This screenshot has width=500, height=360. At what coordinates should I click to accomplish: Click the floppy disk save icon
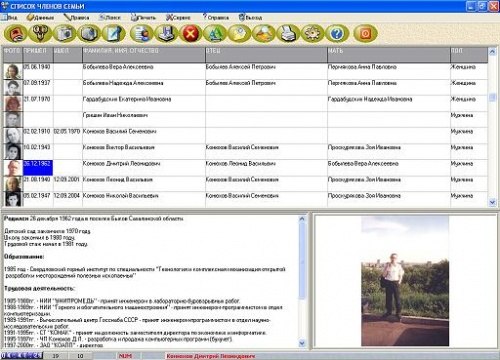[166, 34]
